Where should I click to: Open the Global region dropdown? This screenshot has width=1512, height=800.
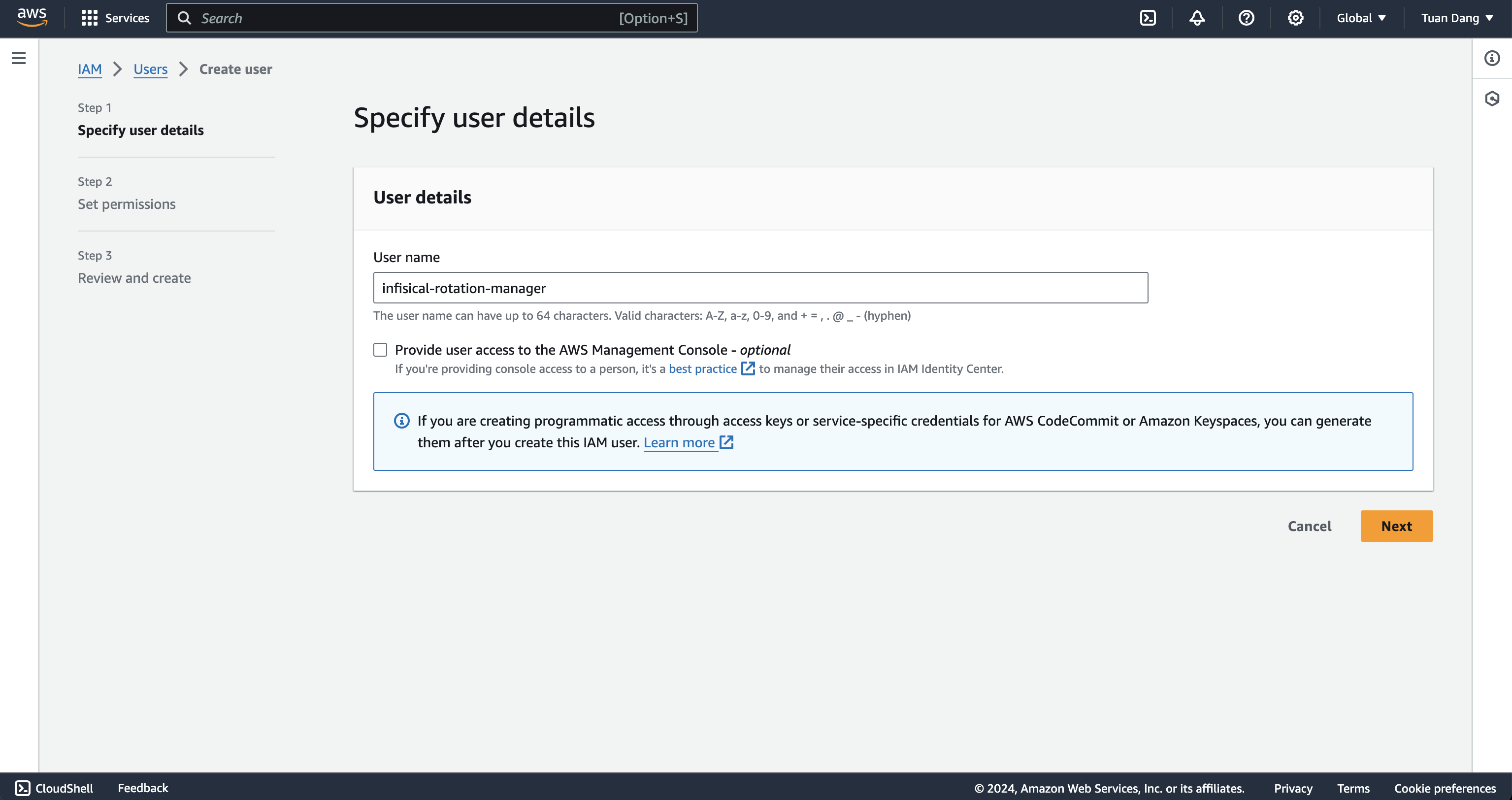(x=1361, y=18)
